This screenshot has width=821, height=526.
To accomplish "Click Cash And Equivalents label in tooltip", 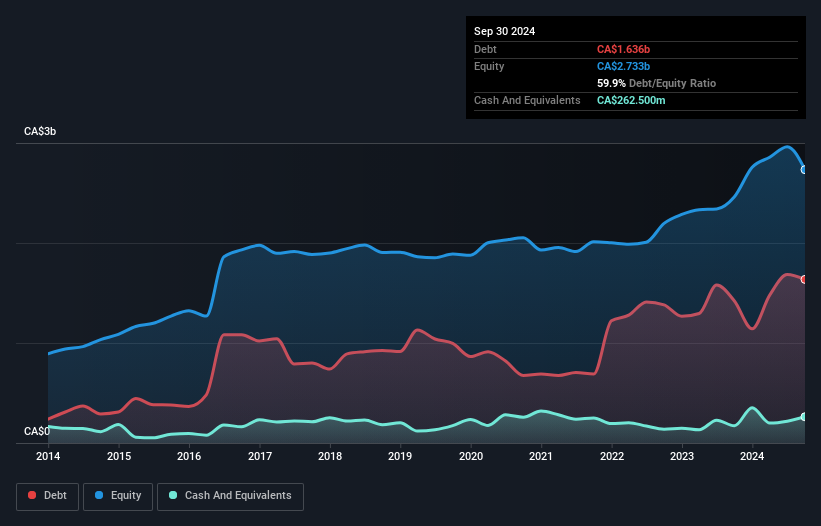I will pyautogui.click(x=527, y=100).
